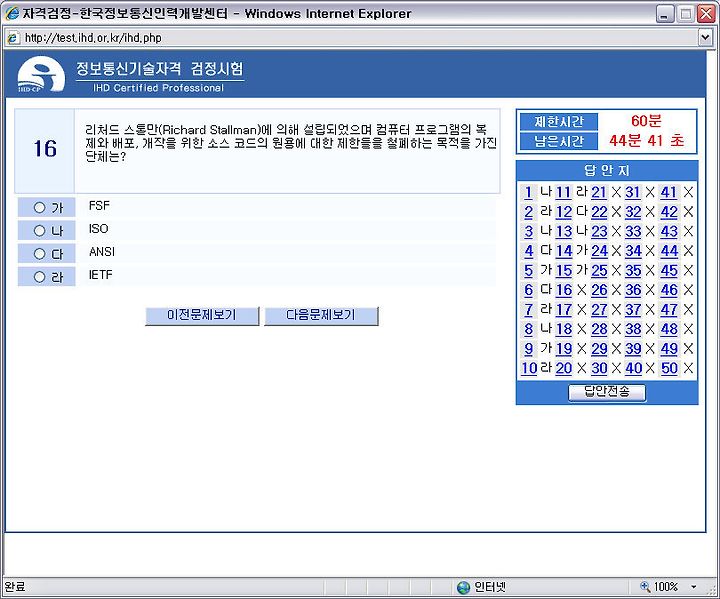Screen dimensions: 720x599
Task: Open question 20 from the answer sheet
Action: 563,368
